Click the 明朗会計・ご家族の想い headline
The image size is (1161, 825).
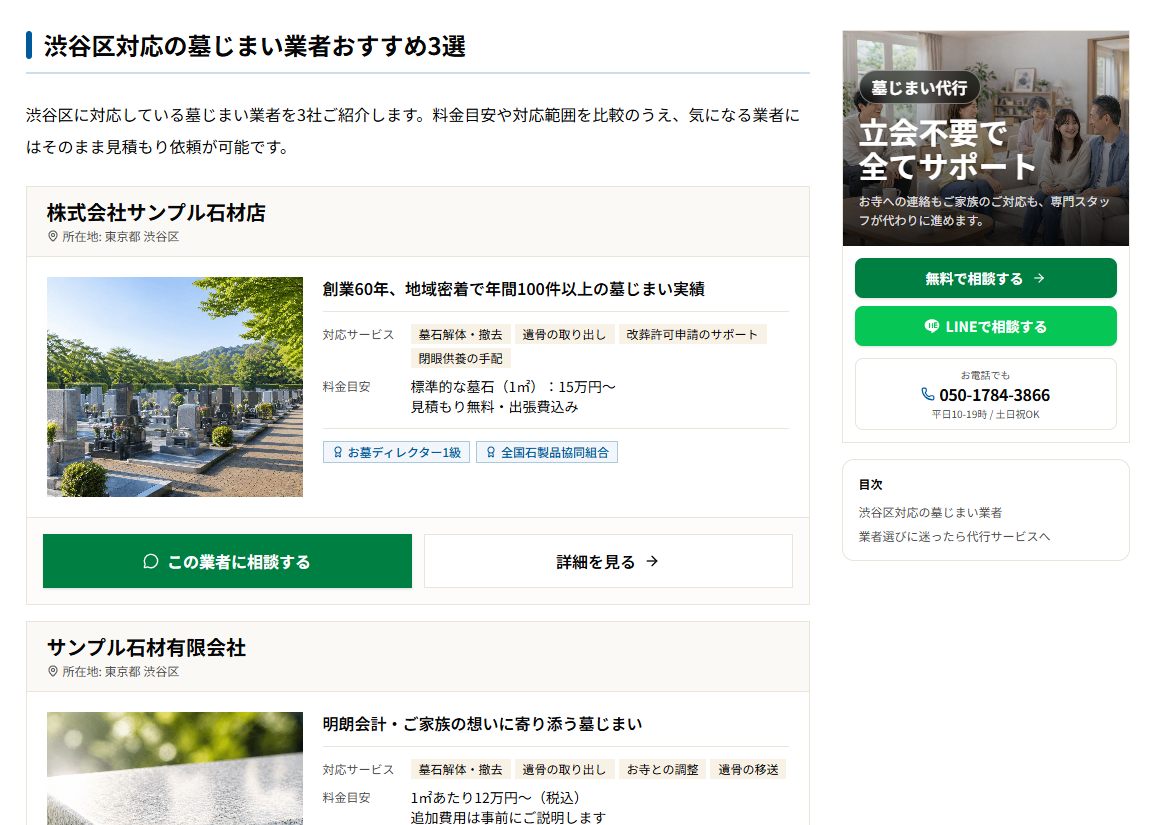click(x=482, y=724)
